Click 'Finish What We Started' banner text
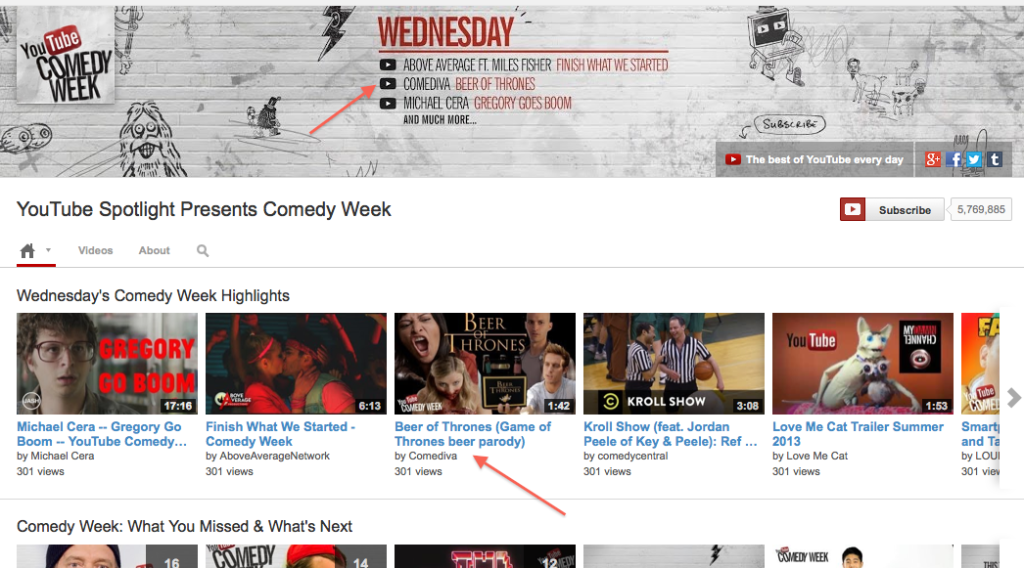Image resolution: width=1024 pixels, height=568 pixels. (x=612, y=65)
